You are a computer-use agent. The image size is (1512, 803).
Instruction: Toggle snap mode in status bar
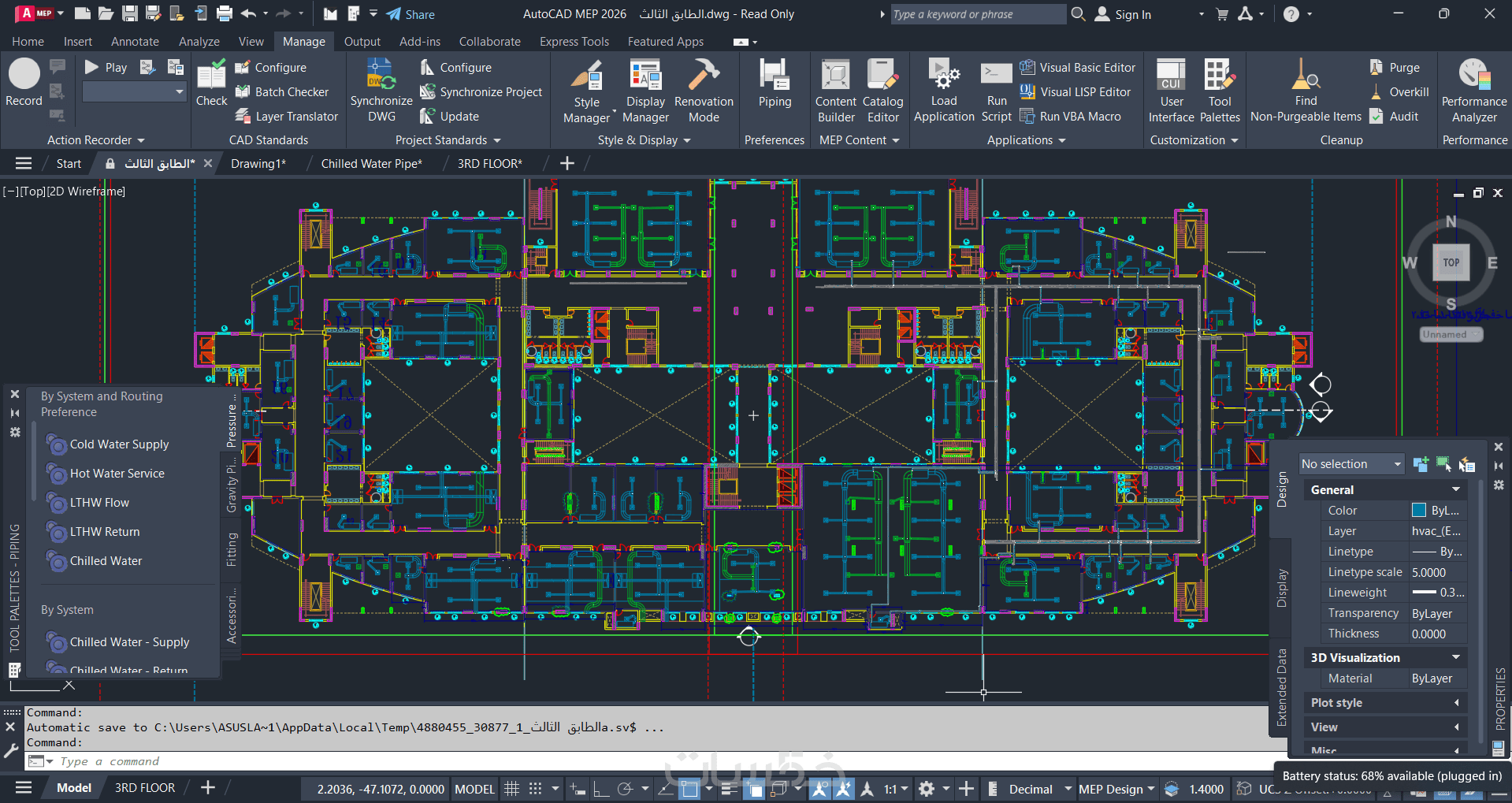pyautogui.click(x=536, y=789)
